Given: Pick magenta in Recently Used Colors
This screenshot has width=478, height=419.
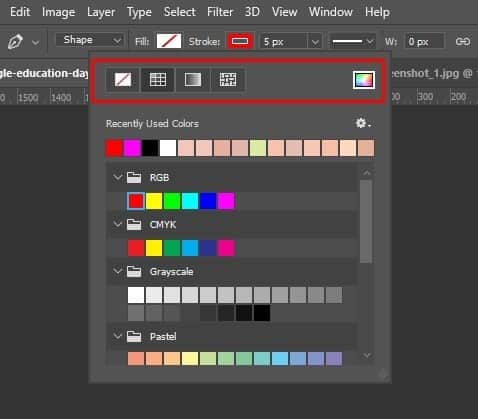Looking at the screenshot, I should click(132, 148).
